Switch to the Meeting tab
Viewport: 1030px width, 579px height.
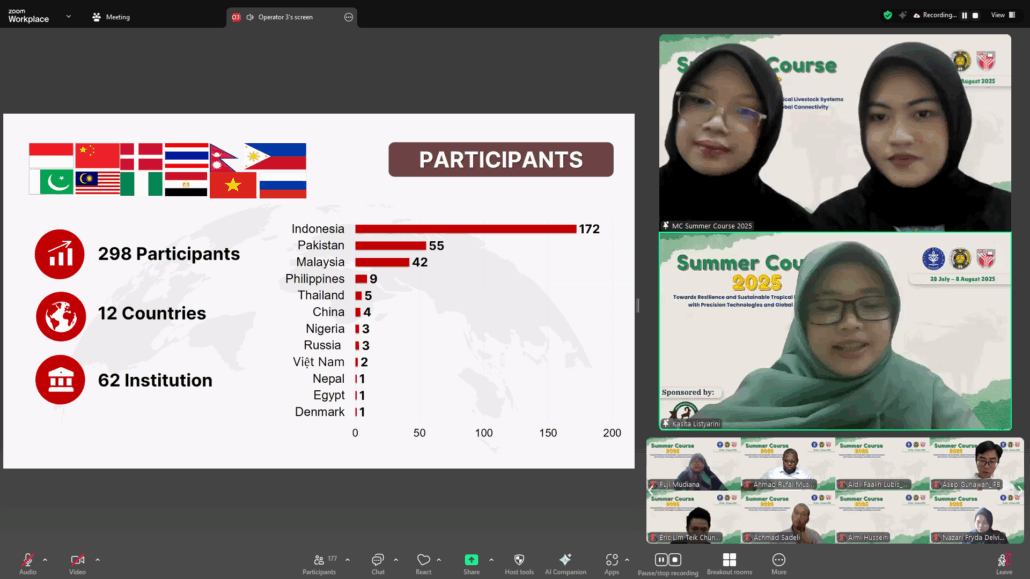tap(111, 17)
